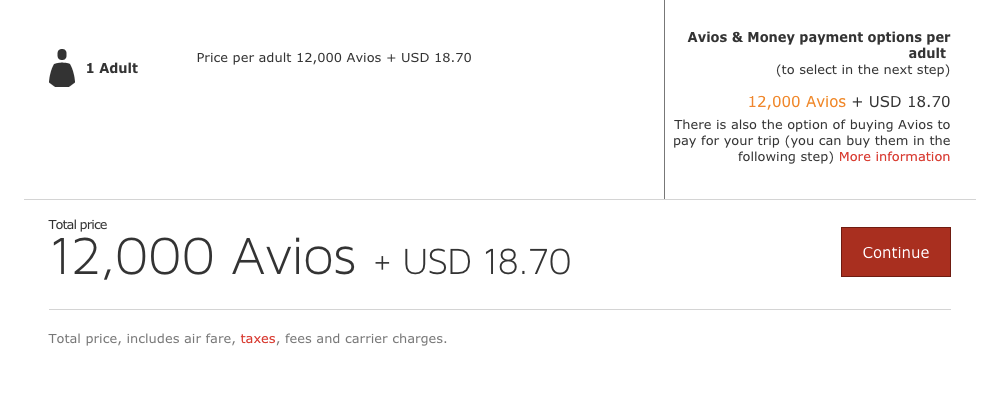Viewport: 1000px width, 405px height.
Task: Click the "Total price, includes air fare" text
Action: pos(142,339)
